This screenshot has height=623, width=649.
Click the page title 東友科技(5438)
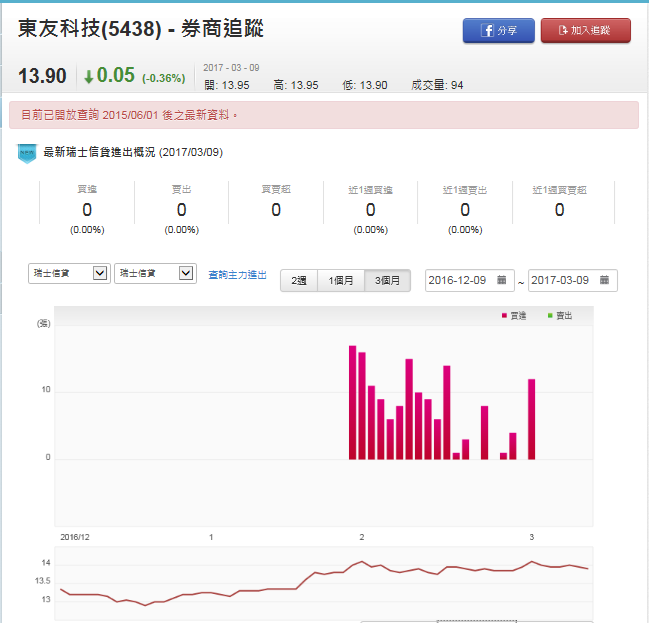point(90,29)
